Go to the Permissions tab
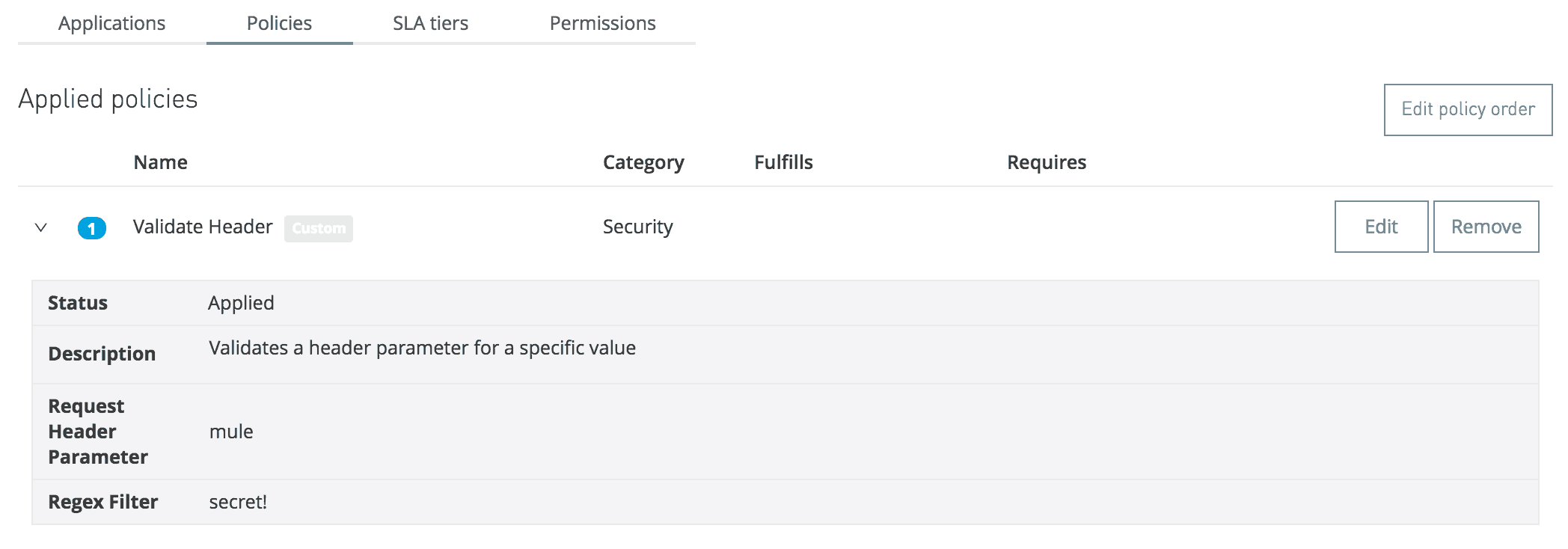The height and width of the screenshot is (549, 1568). pos(603,23)
